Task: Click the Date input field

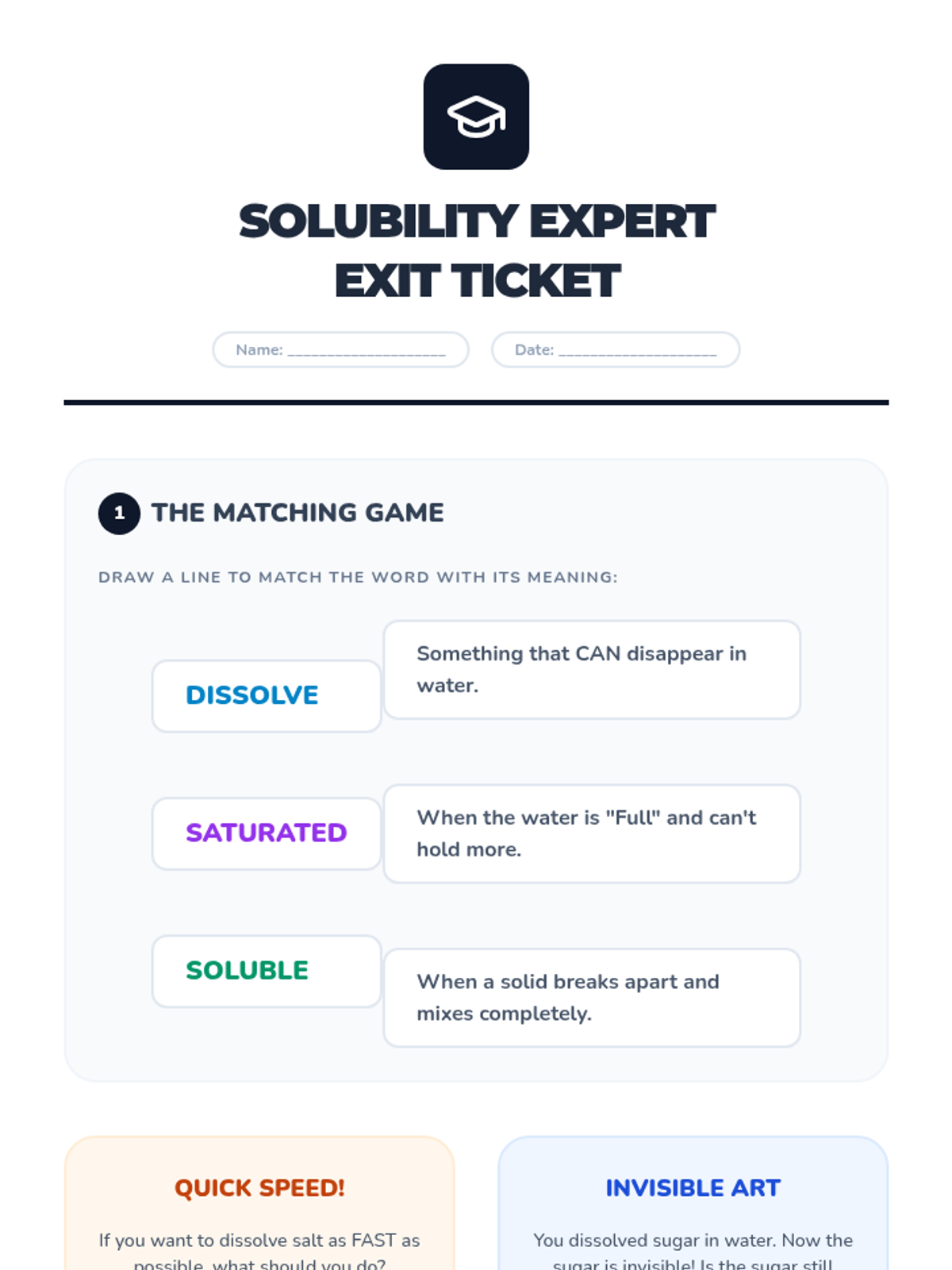Action: [x=616, y=350]
